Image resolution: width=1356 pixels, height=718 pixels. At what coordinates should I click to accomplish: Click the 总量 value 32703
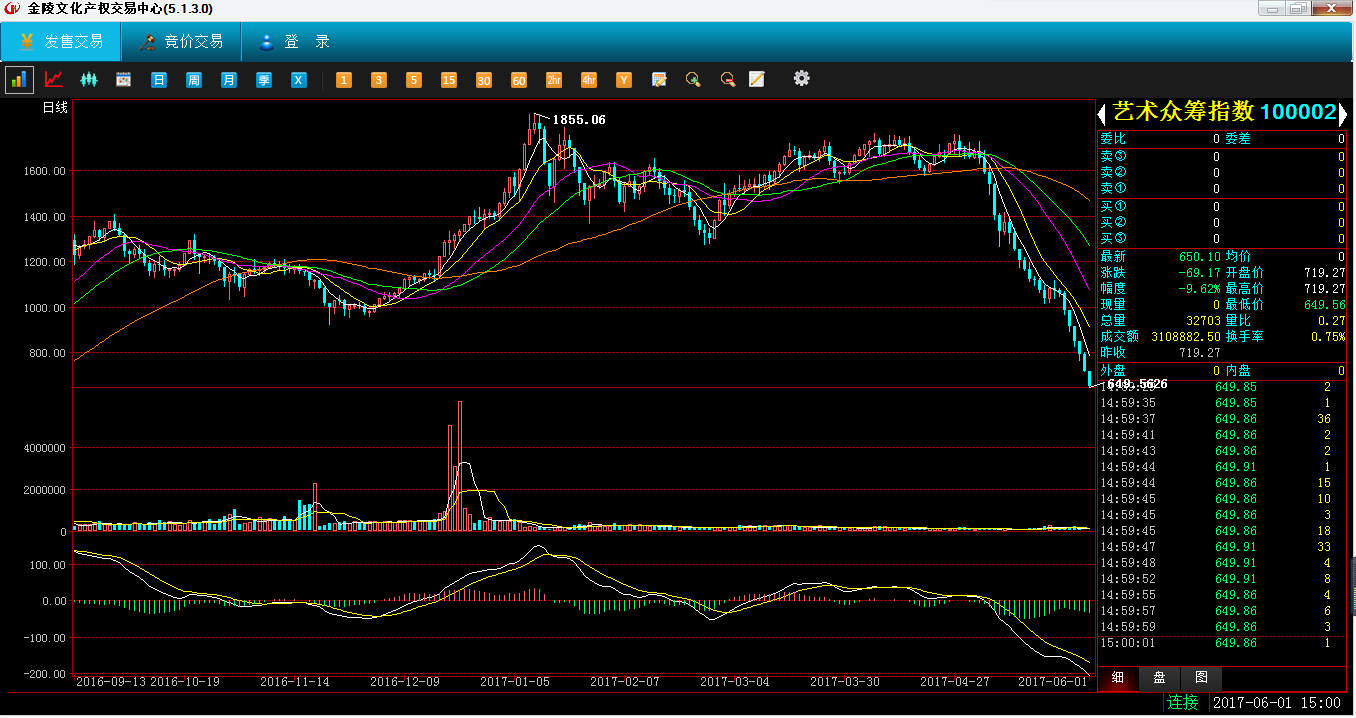[x=1204, y=320]
